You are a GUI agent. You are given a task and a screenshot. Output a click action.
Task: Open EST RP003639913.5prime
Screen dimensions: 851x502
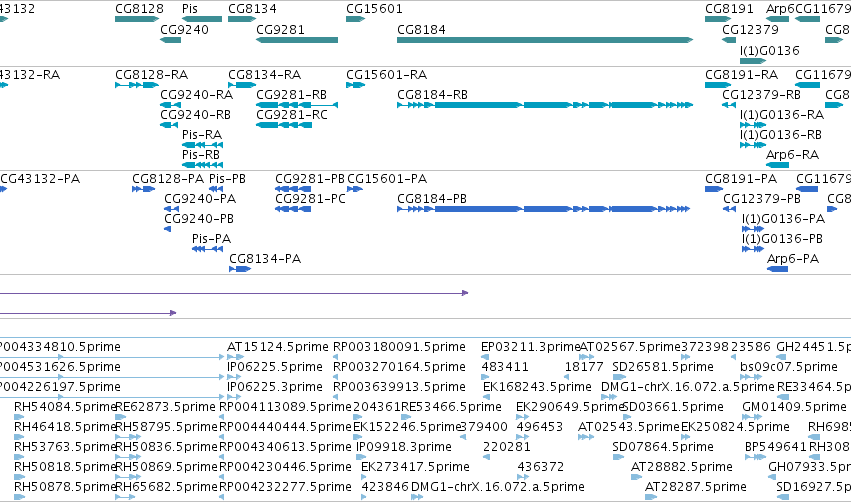click(399, 387)
